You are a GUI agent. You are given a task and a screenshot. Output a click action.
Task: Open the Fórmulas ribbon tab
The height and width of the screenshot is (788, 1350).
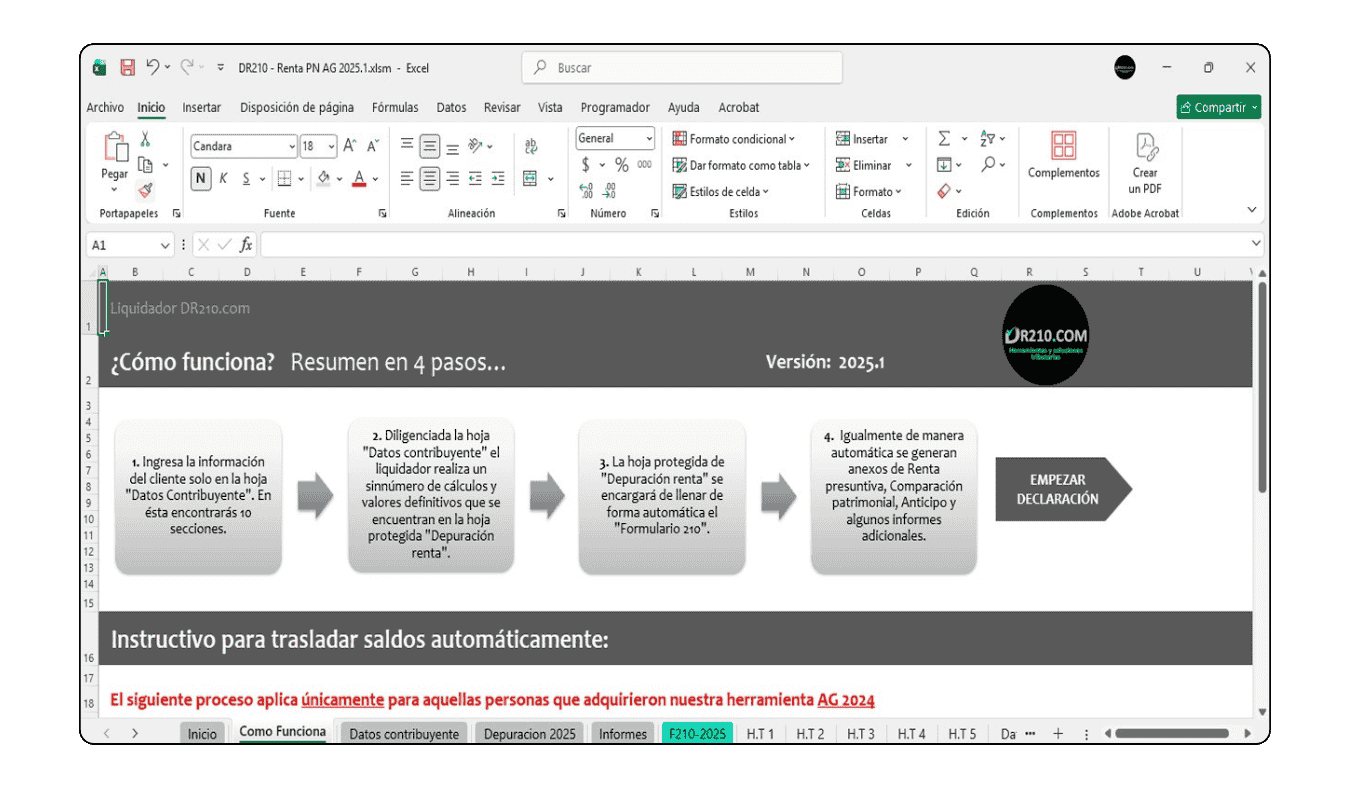[x=395, y=108]
